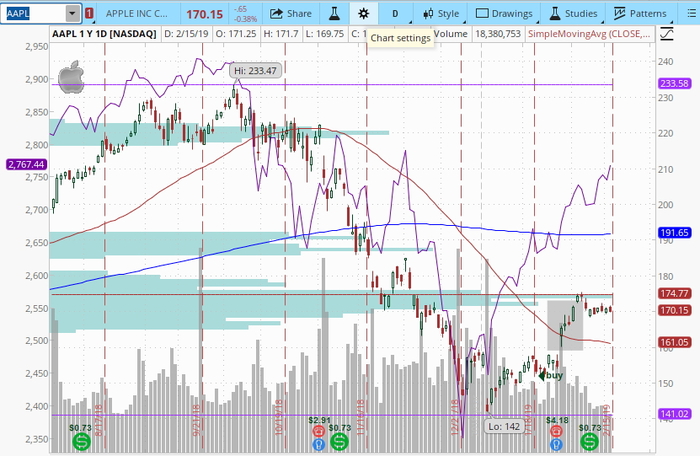Click the 9/21/18 expiration date marker
700x456 pixels.
tap(196, 420)
